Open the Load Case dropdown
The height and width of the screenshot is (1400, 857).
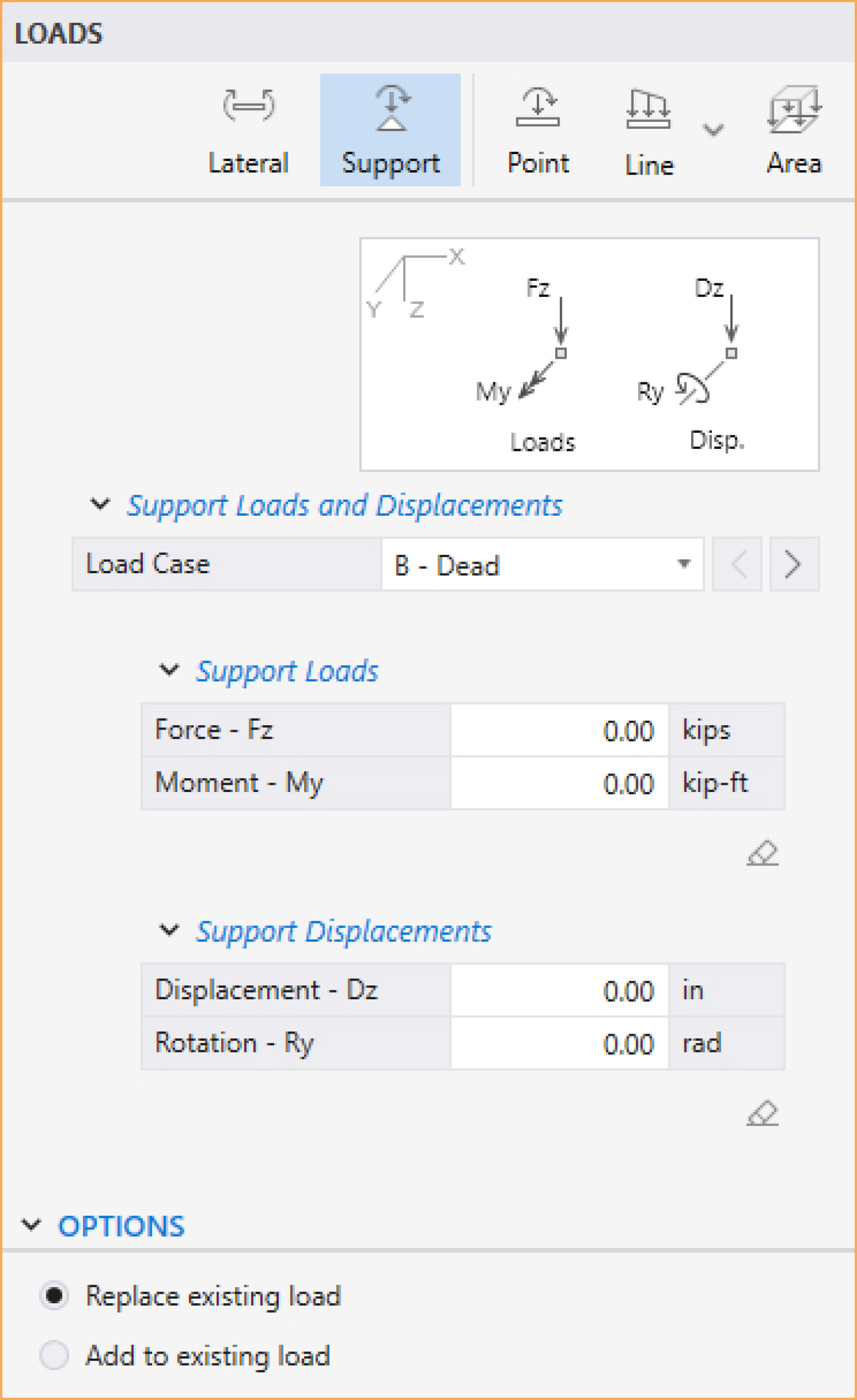[542, 564]
